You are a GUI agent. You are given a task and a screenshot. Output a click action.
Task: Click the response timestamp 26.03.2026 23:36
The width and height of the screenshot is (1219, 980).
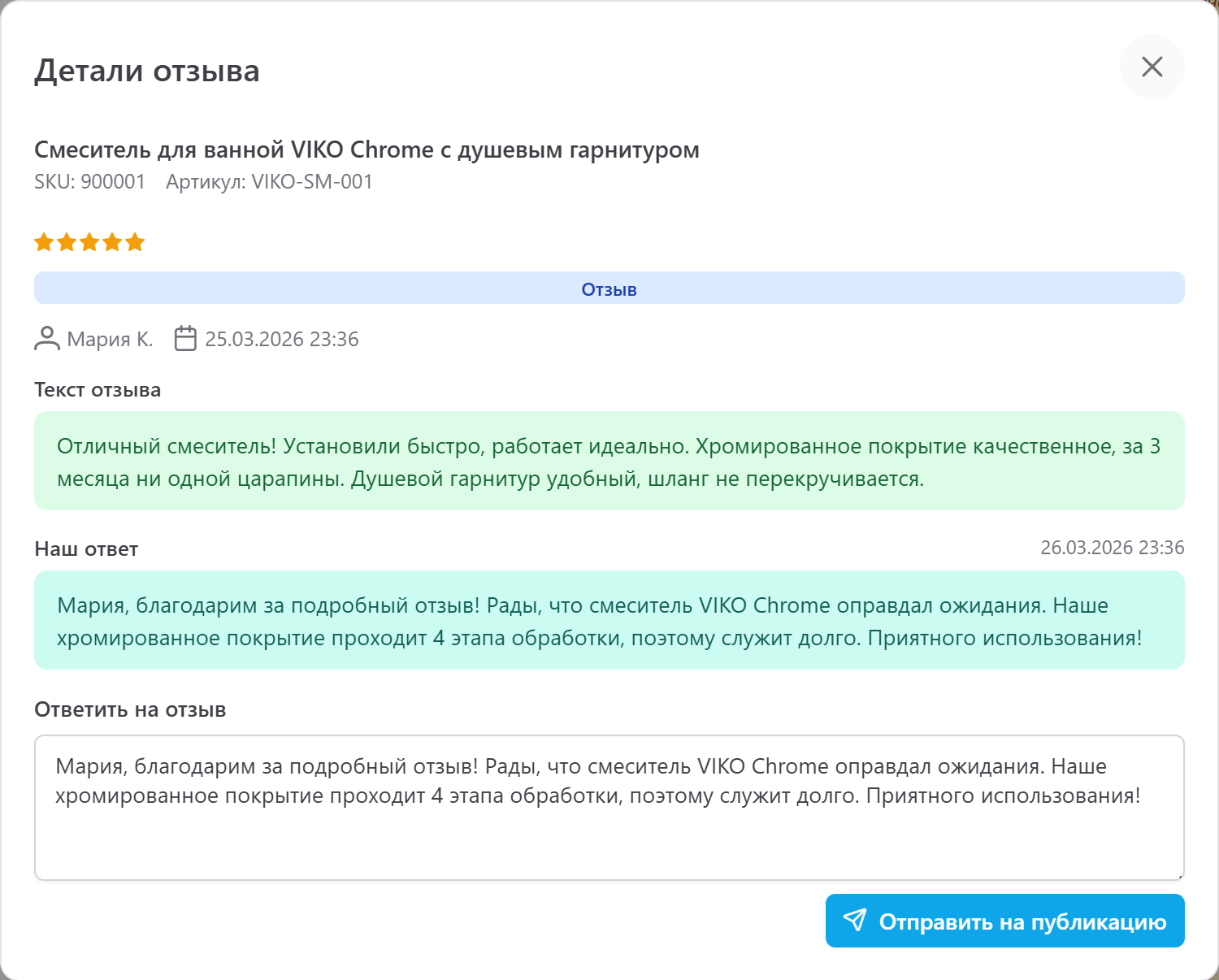tap(1113, 547)
